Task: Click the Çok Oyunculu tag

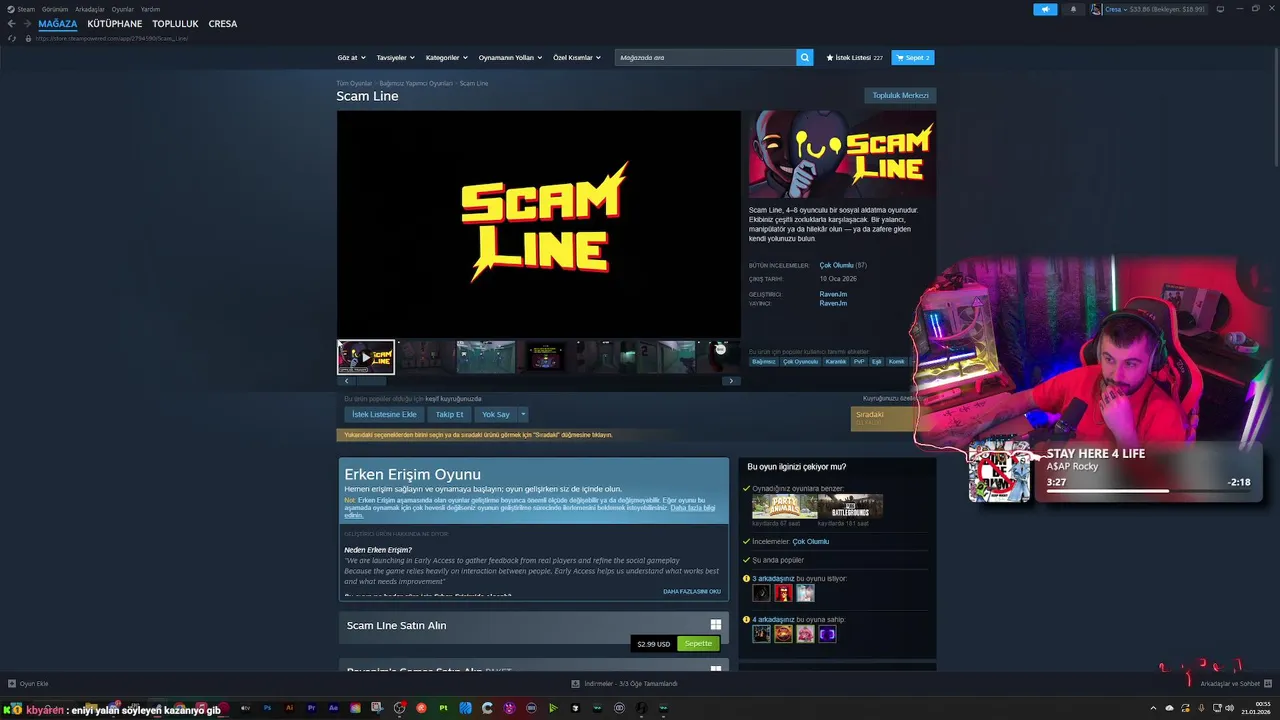Action: tap(800, 362)
